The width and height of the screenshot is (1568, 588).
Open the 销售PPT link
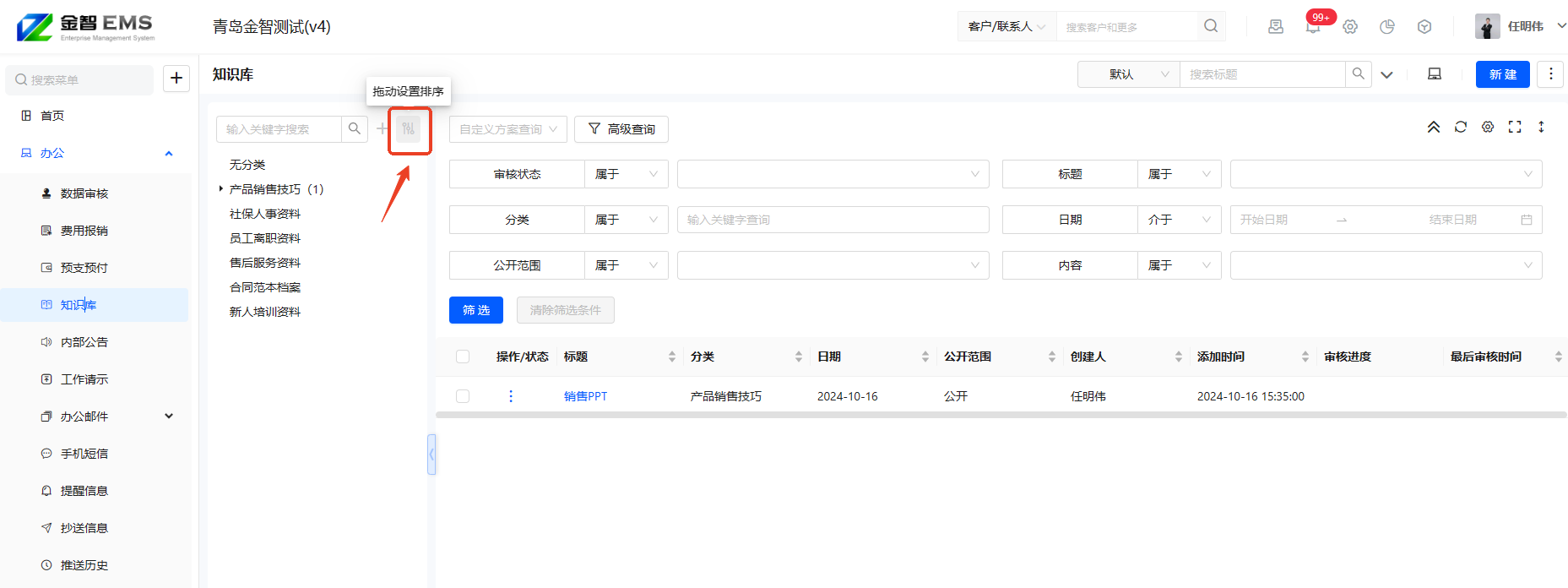point(585,396)
